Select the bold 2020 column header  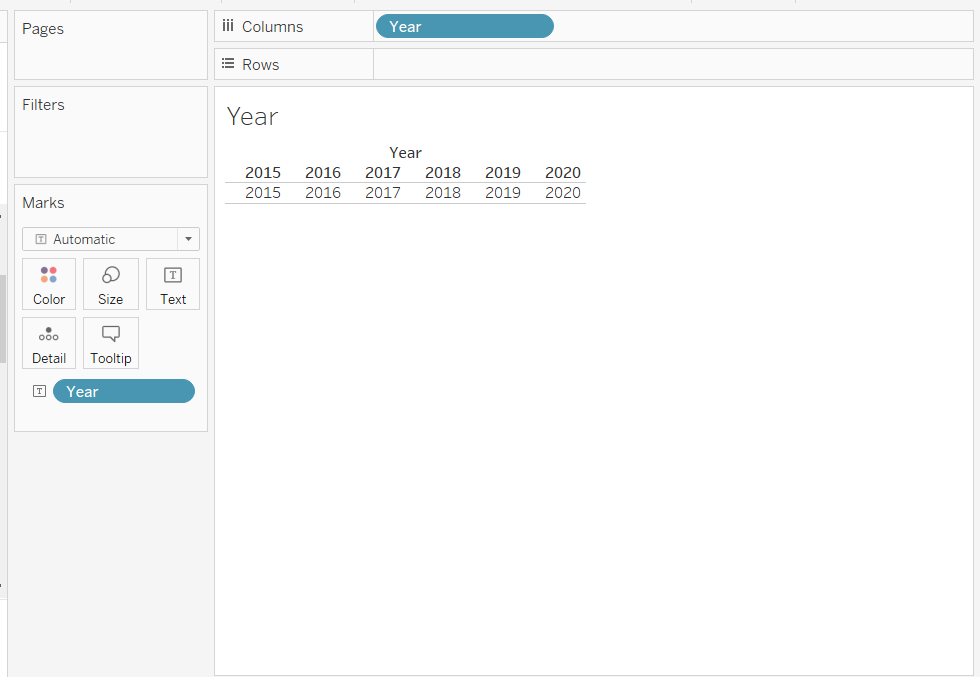coord(563,173)
